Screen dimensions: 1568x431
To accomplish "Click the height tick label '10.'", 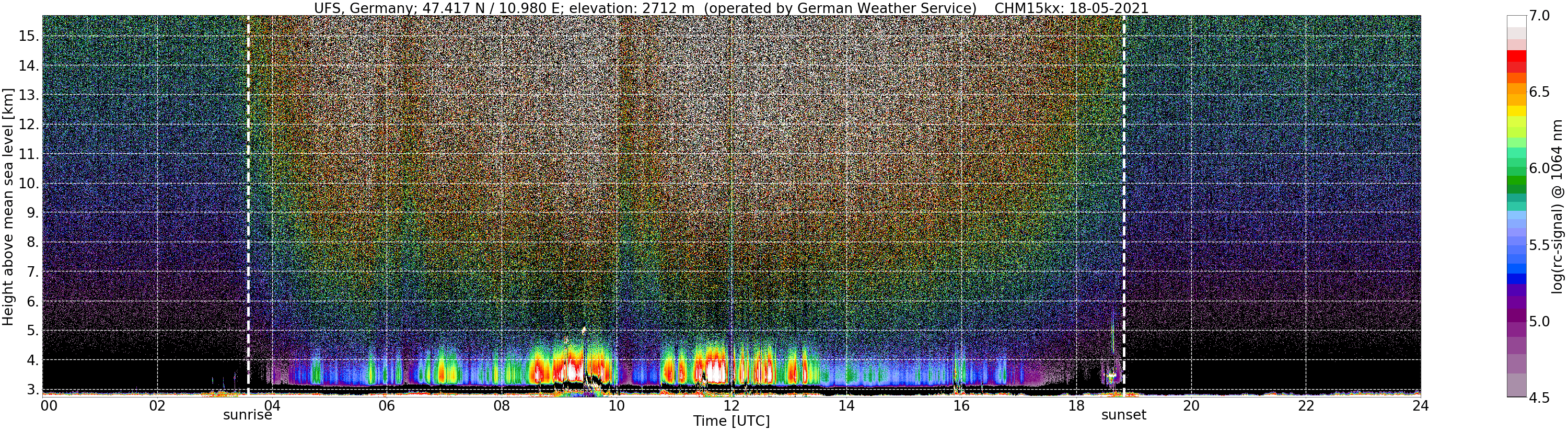I will point(29,184).
